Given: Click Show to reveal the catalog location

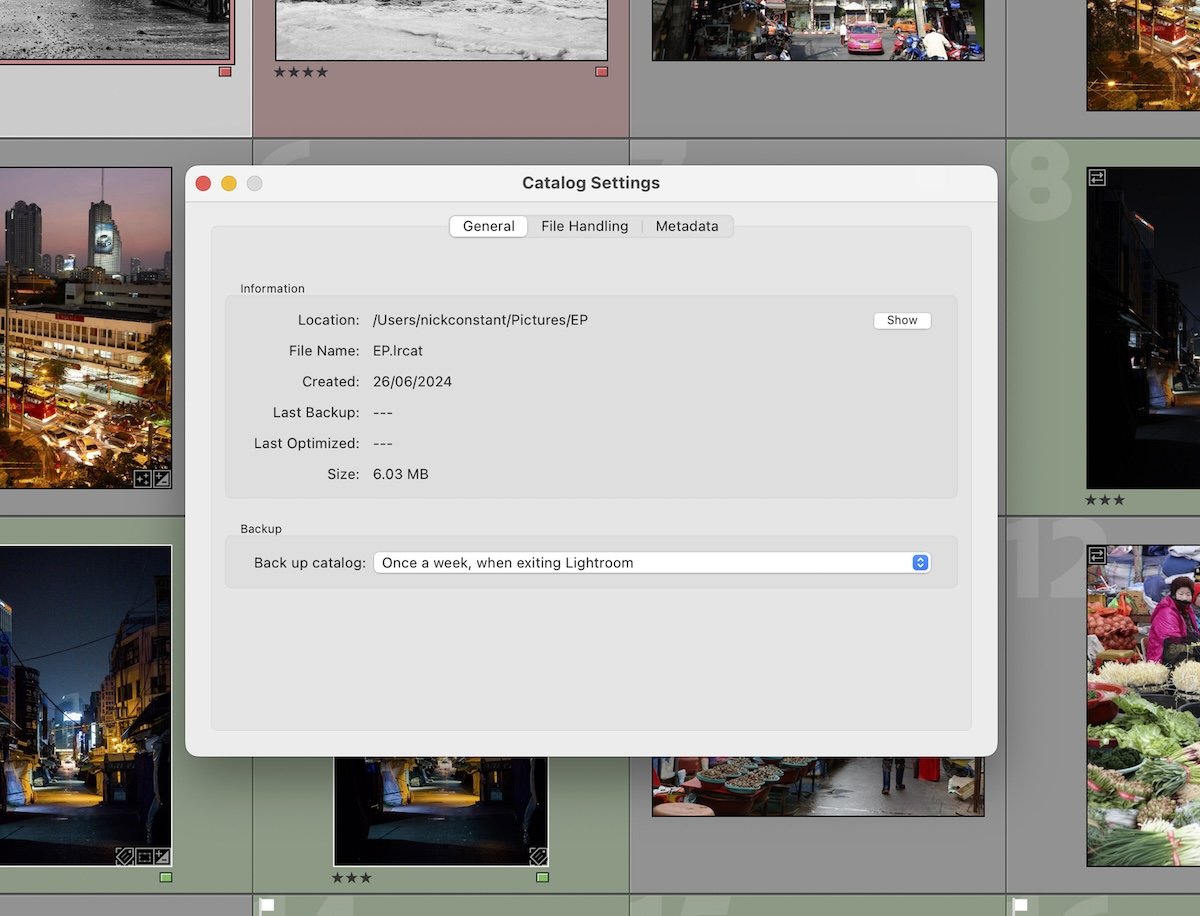Looking at the screenshot, I should 901,320.
